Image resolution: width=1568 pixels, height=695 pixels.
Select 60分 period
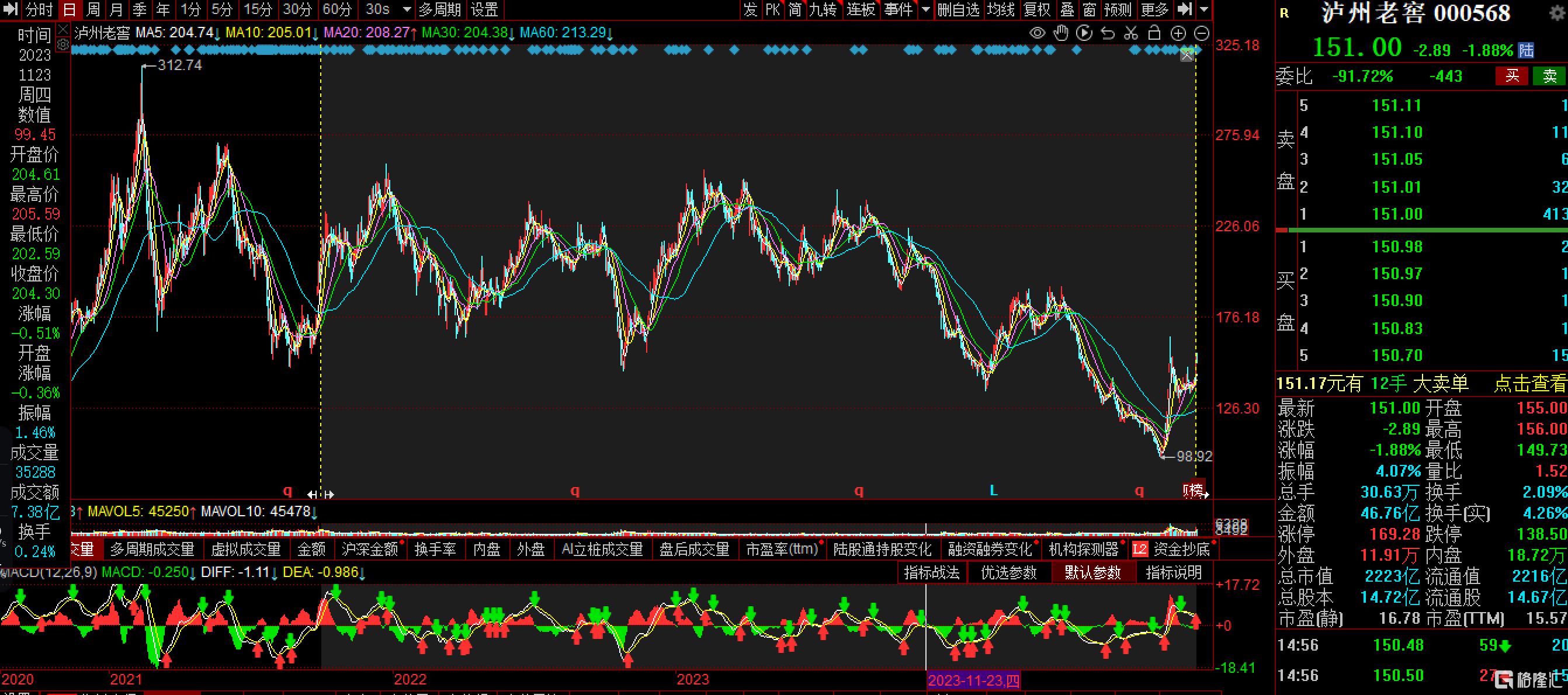click(337, 9)
